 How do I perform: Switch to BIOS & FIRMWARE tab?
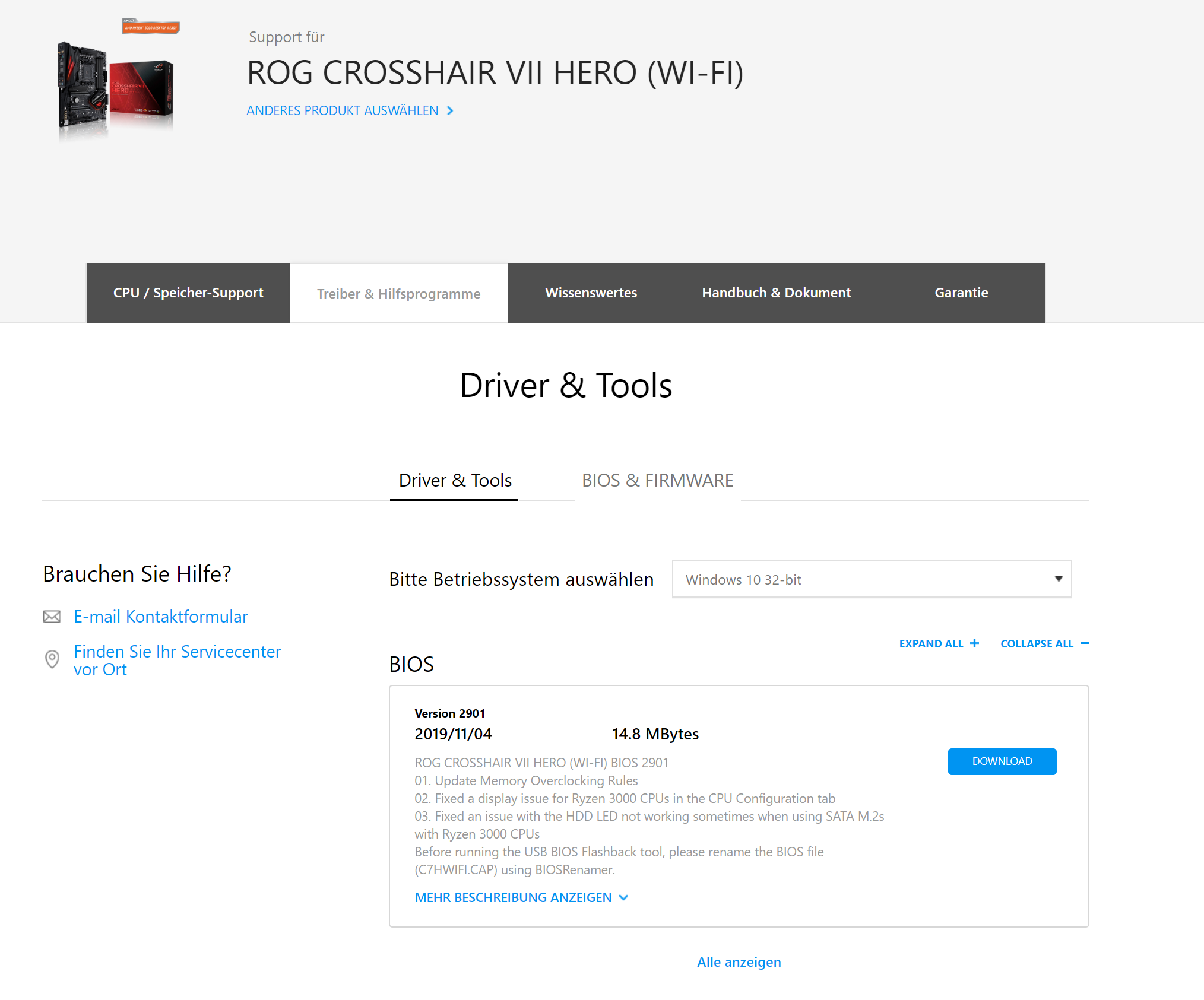657,480
